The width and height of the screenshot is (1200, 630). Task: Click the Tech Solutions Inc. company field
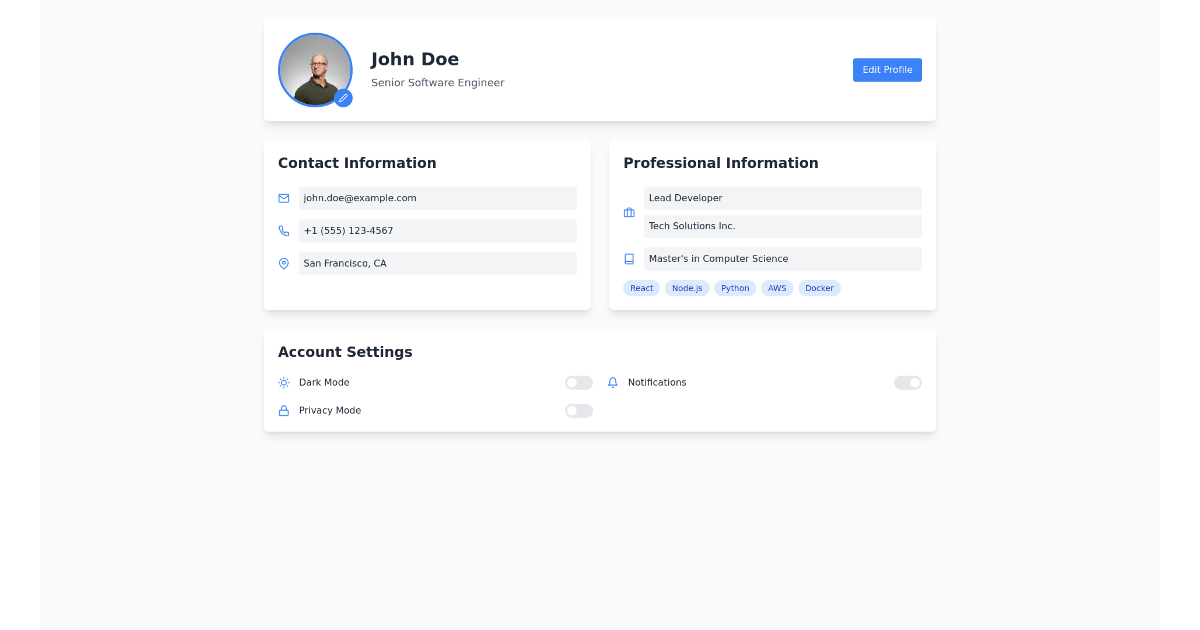(x=783, y=226)
